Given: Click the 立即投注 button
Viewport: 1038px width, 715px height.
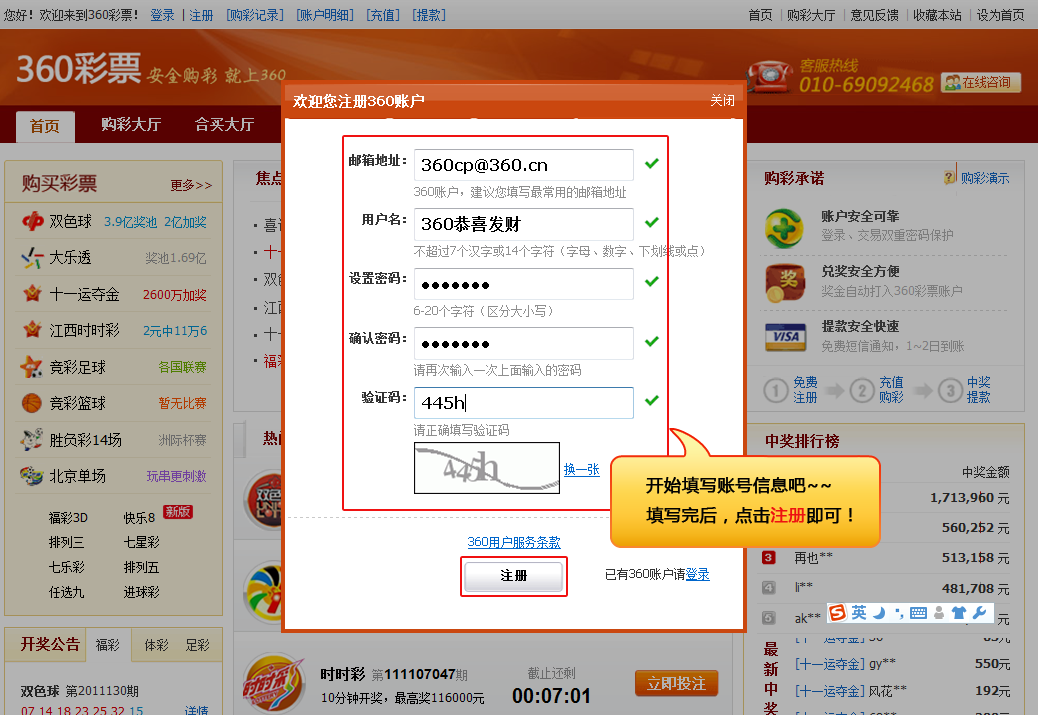Looking at the screenshot, I should point(677,684).
